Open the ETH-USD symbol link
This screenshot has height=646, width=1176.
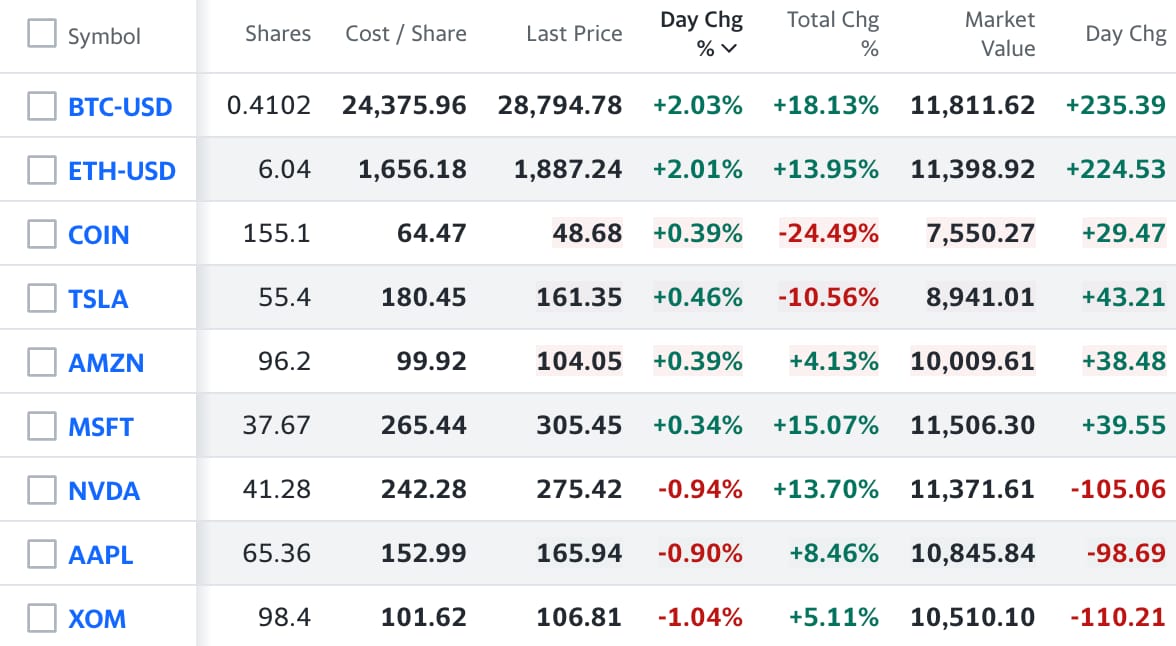[x=122, y=171]
